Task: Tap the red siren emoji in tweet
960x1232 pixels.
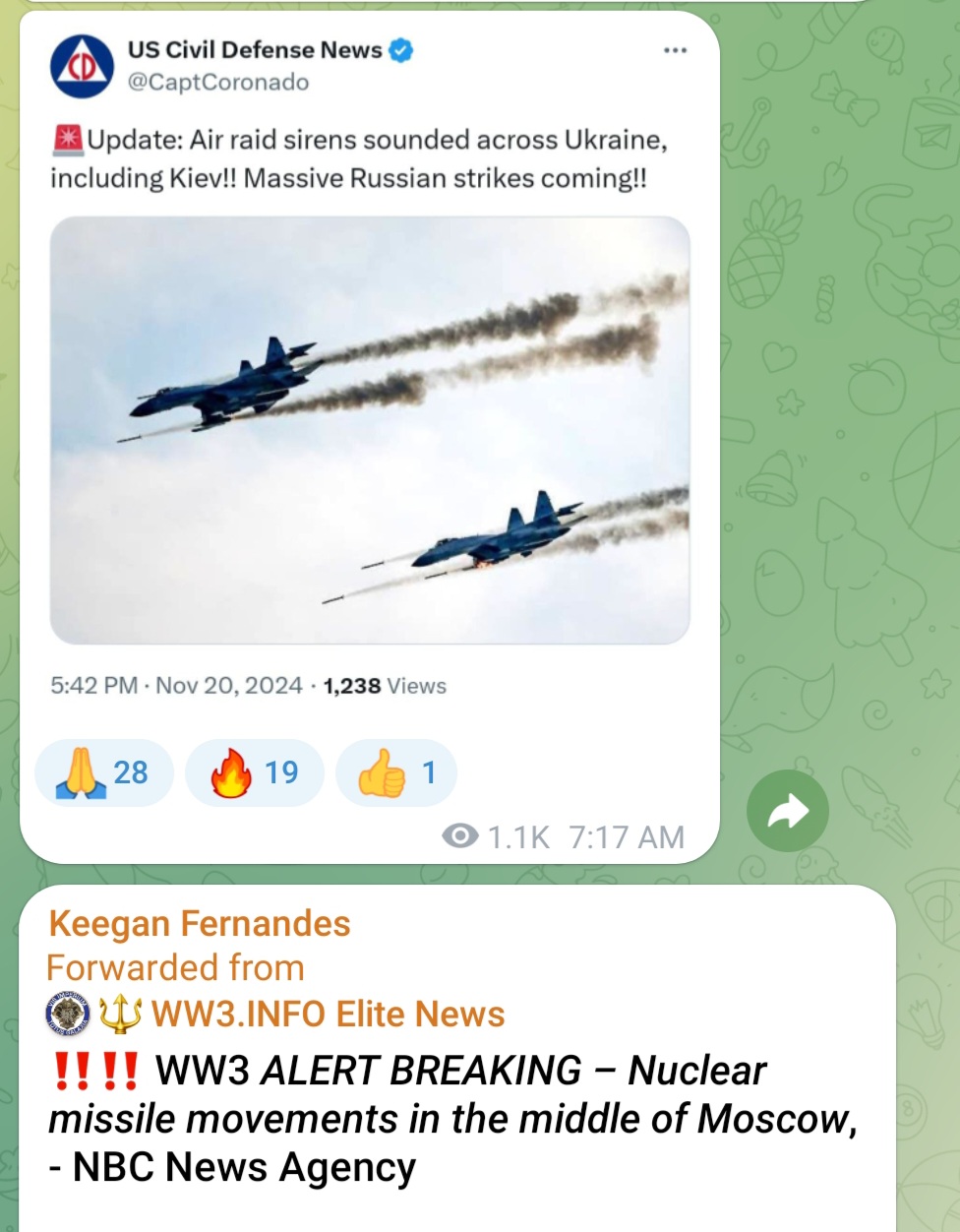Action: tap(67, 141)
